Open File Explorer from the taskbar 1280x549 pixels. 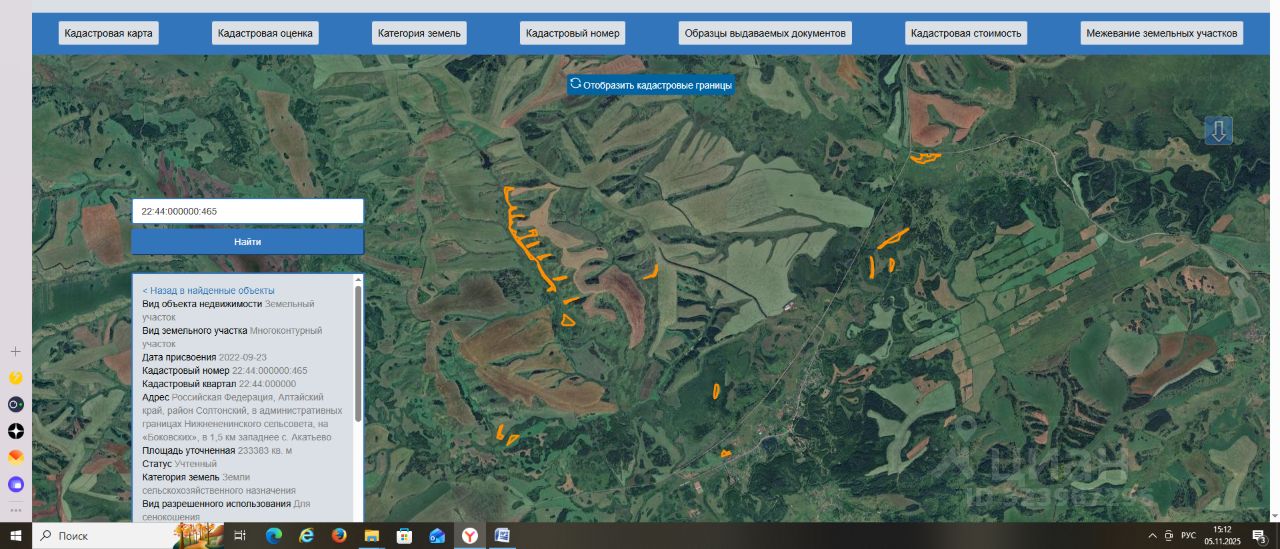click(371, 536)
